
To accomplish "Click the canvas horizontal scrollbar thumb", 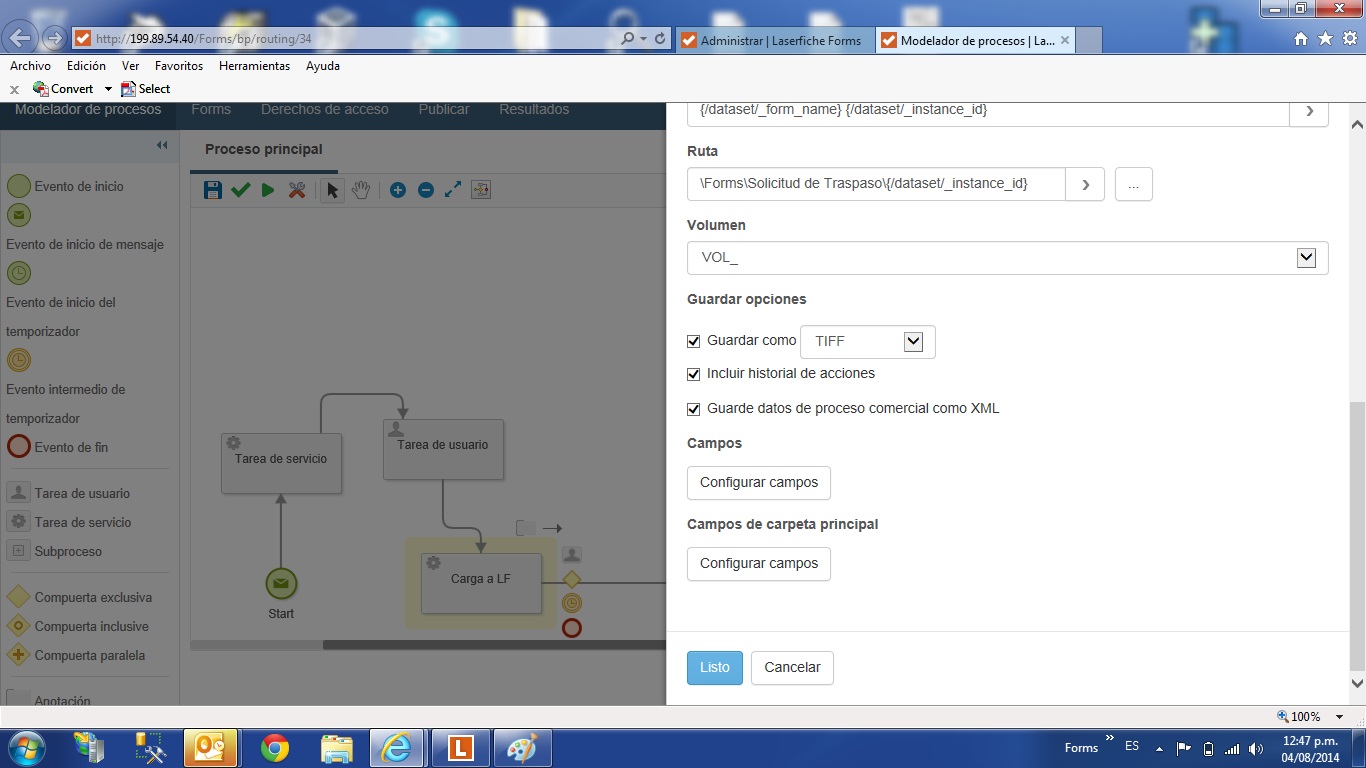I will [x=494, y=645].
